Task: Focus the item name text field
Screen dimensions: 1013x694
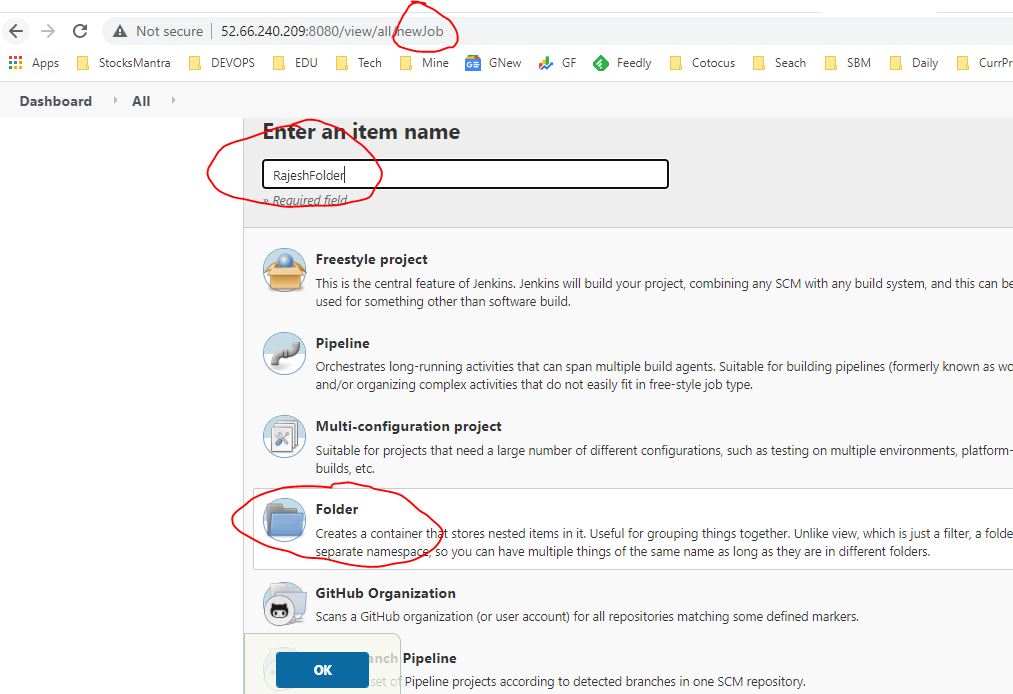Action: coord(465,174)
